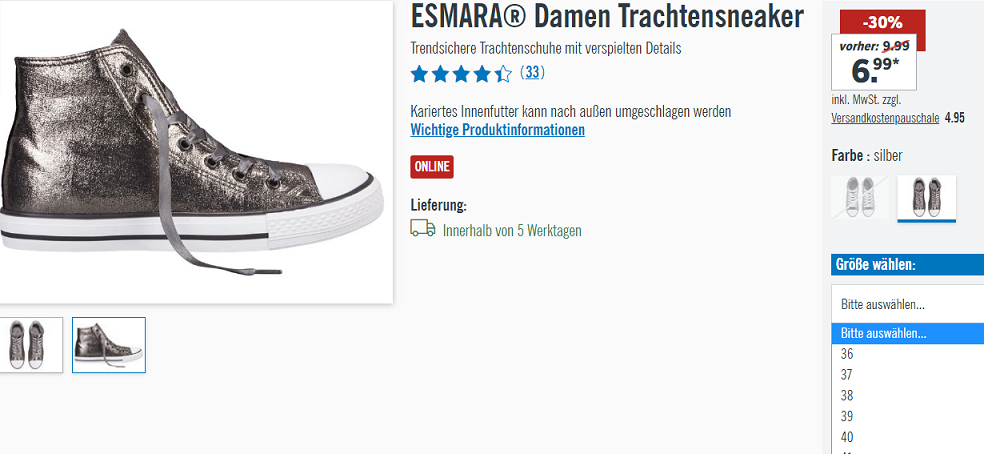Click the ESMARA Damen Trachtensneaker title
The width and height of the screenshot is (984, 454).
(607, 16)
